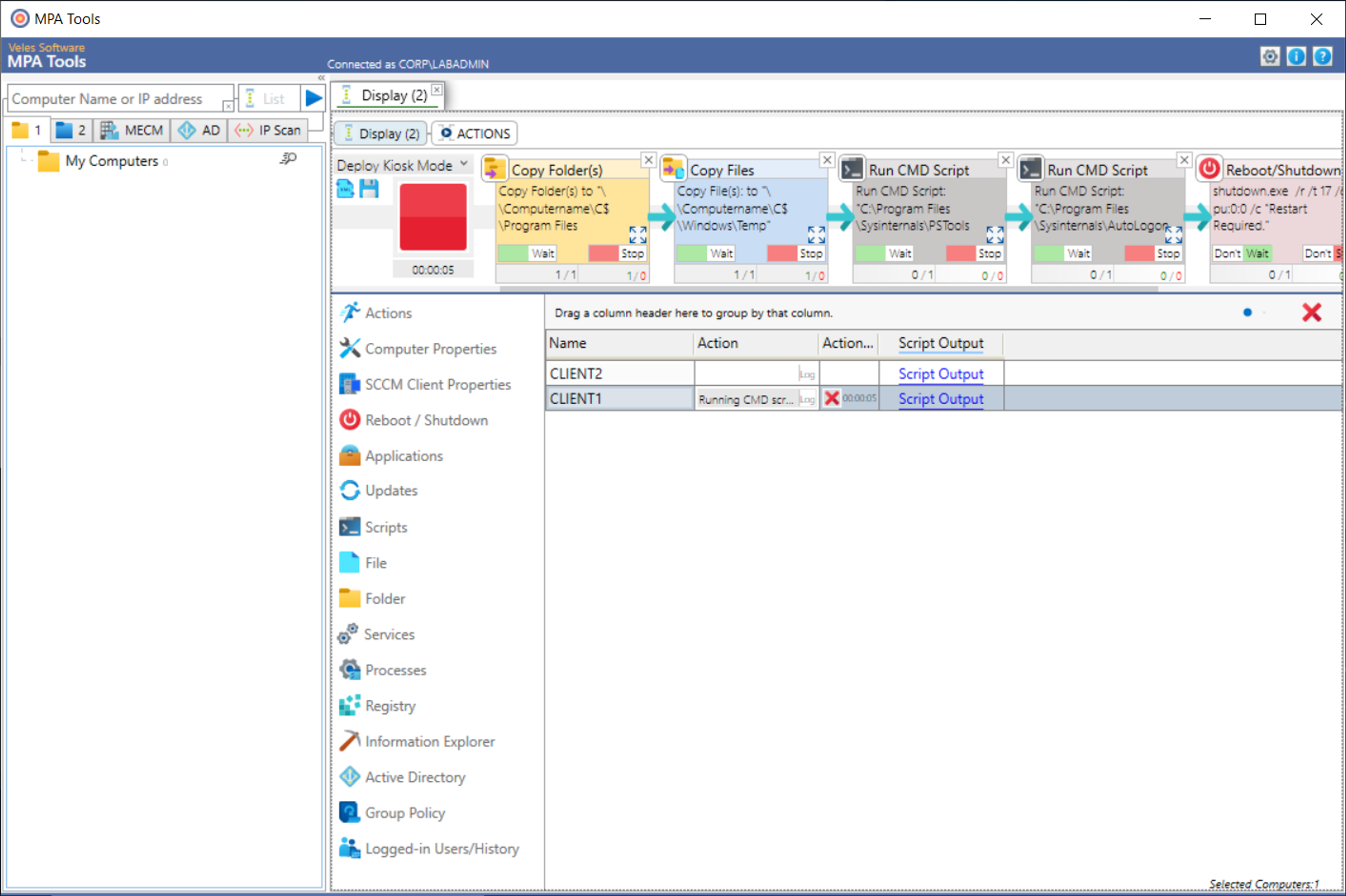The height and width of the screenshot is (896, 1346).
Task: Click the PSTools Run CMD Script terminal icon
Action: pyautogui.click(x=852, y=169)
